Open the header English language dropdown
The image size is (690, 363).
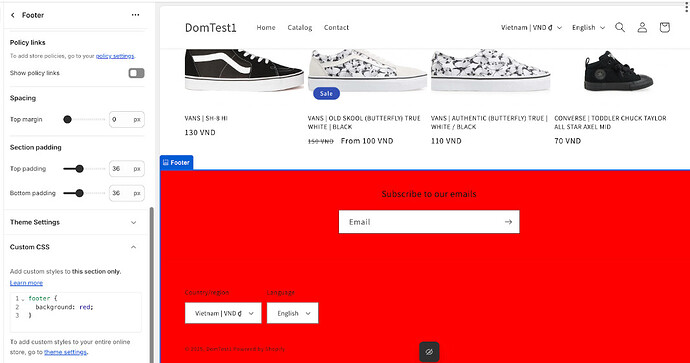[588, 27]
